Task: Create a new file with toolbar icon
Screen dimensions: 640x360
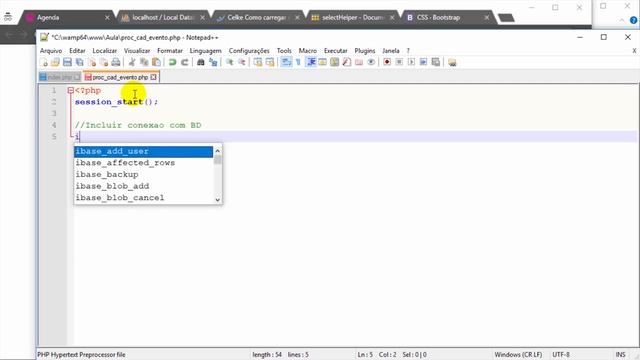Action: pos(44,62)
